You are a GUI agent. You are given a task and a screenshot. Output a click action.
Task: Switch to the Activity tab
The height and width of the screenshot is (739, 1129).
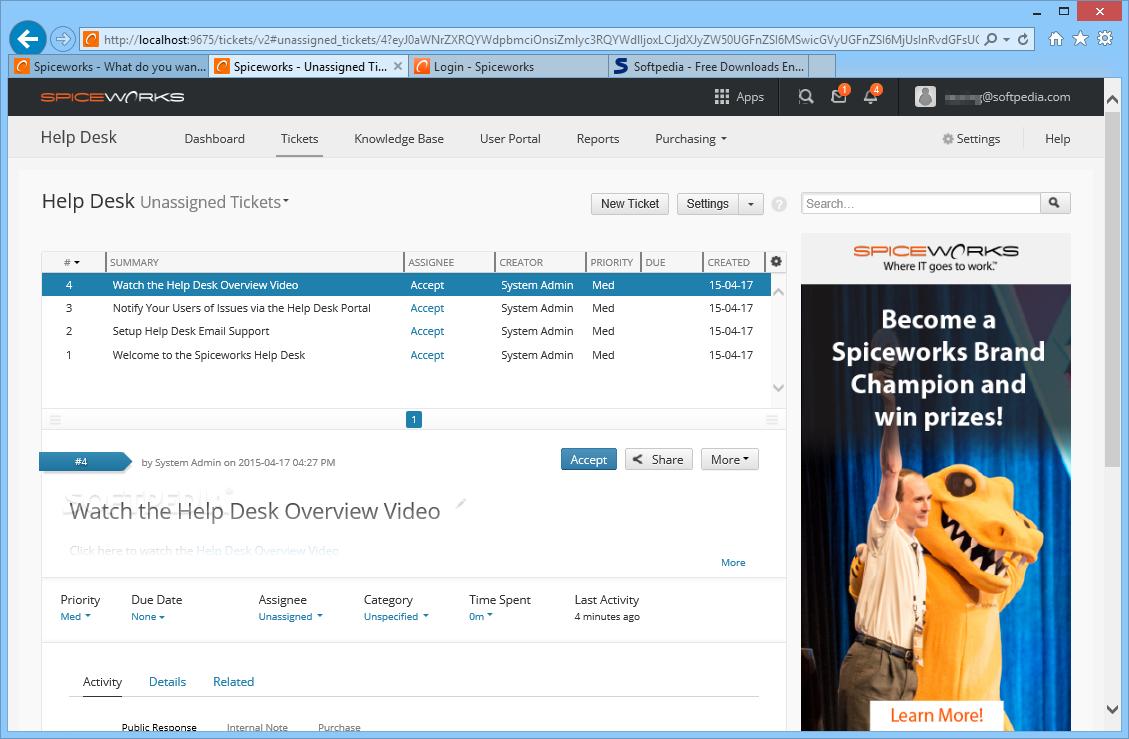click(x=102, y=682)
